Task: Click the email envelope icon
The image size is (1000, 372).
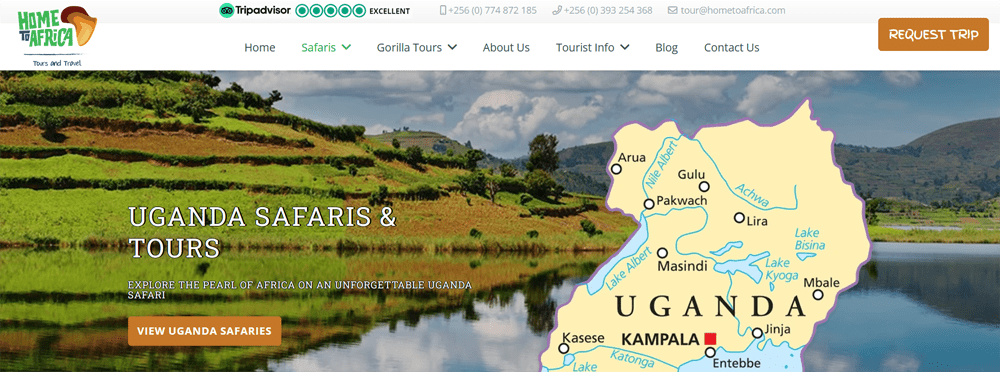Action: 672,10
